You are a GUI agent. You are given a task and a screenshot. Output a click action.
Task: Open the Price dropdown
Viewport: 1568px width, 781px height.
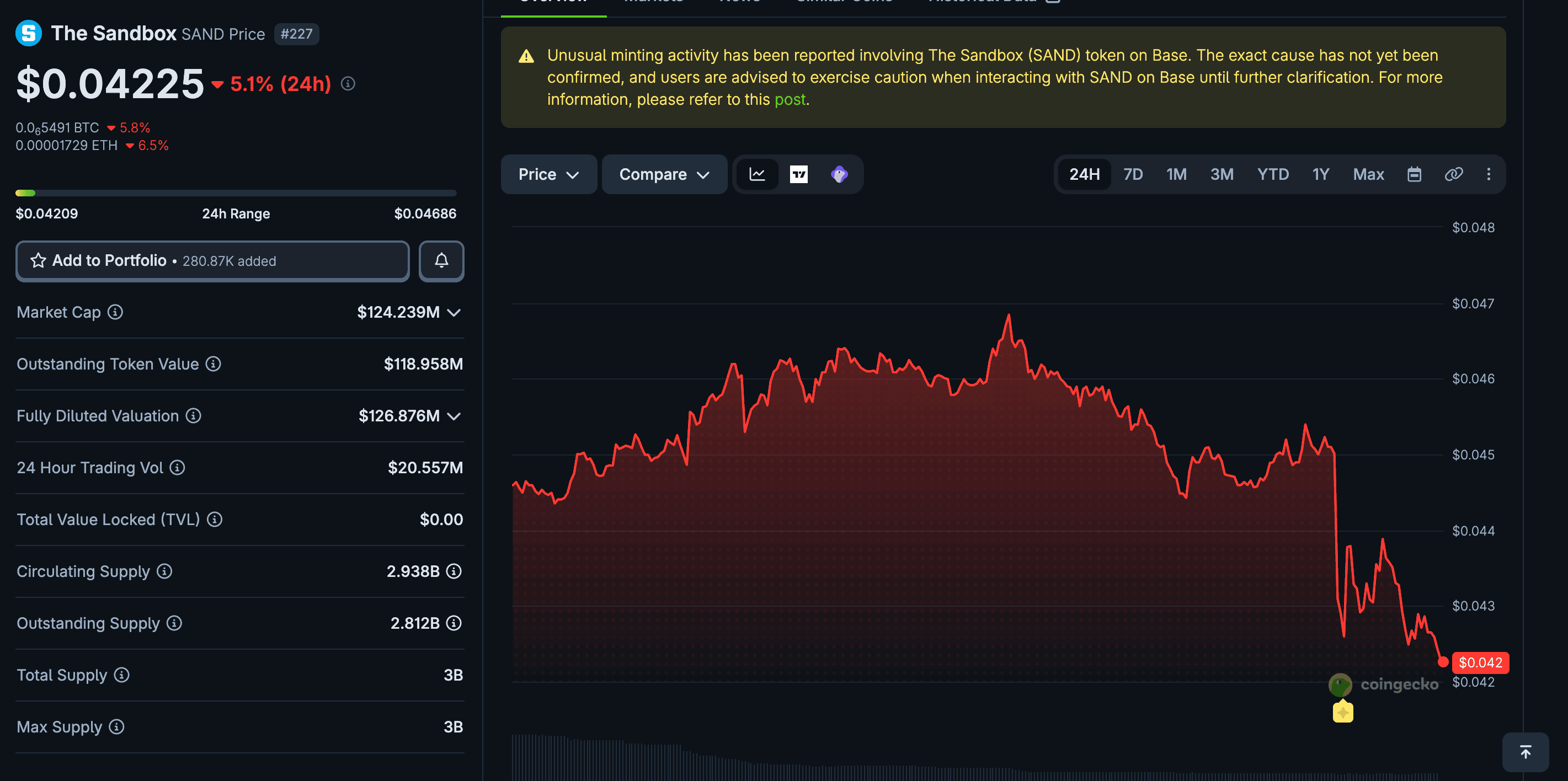tap(548, 174)
